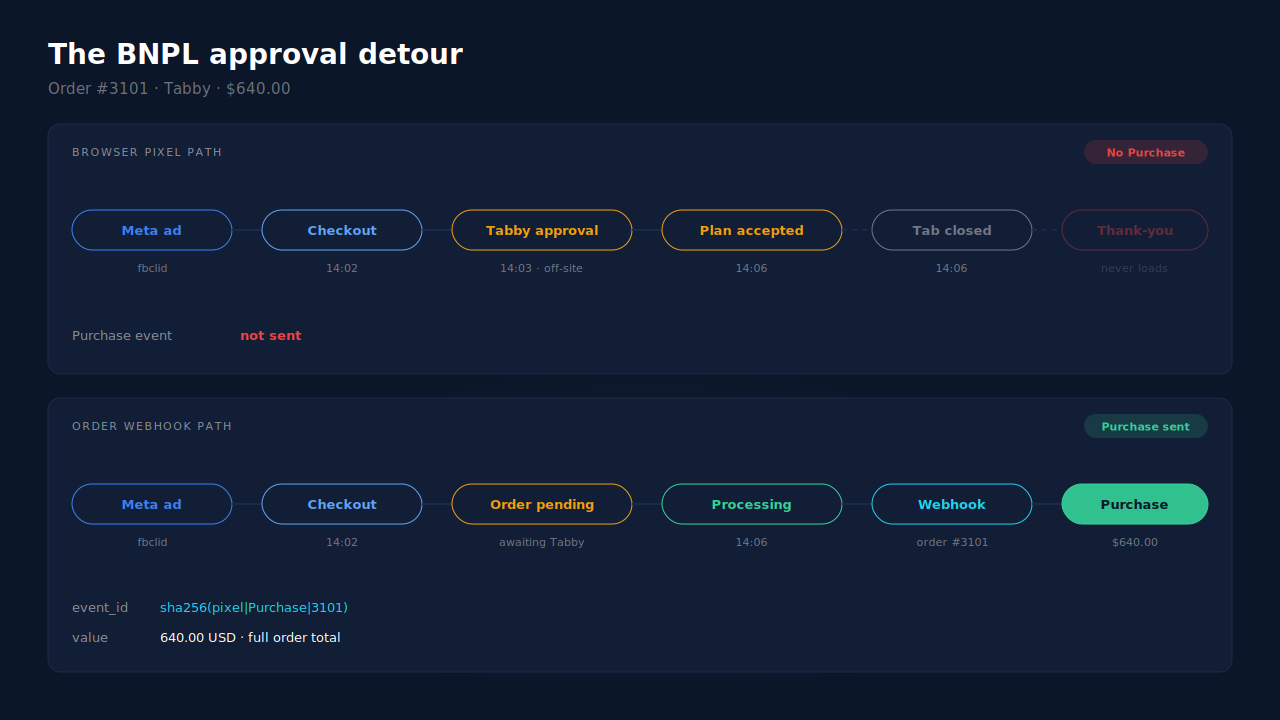Click the event_id label
Screen dimensions: 1280x720
100,608
